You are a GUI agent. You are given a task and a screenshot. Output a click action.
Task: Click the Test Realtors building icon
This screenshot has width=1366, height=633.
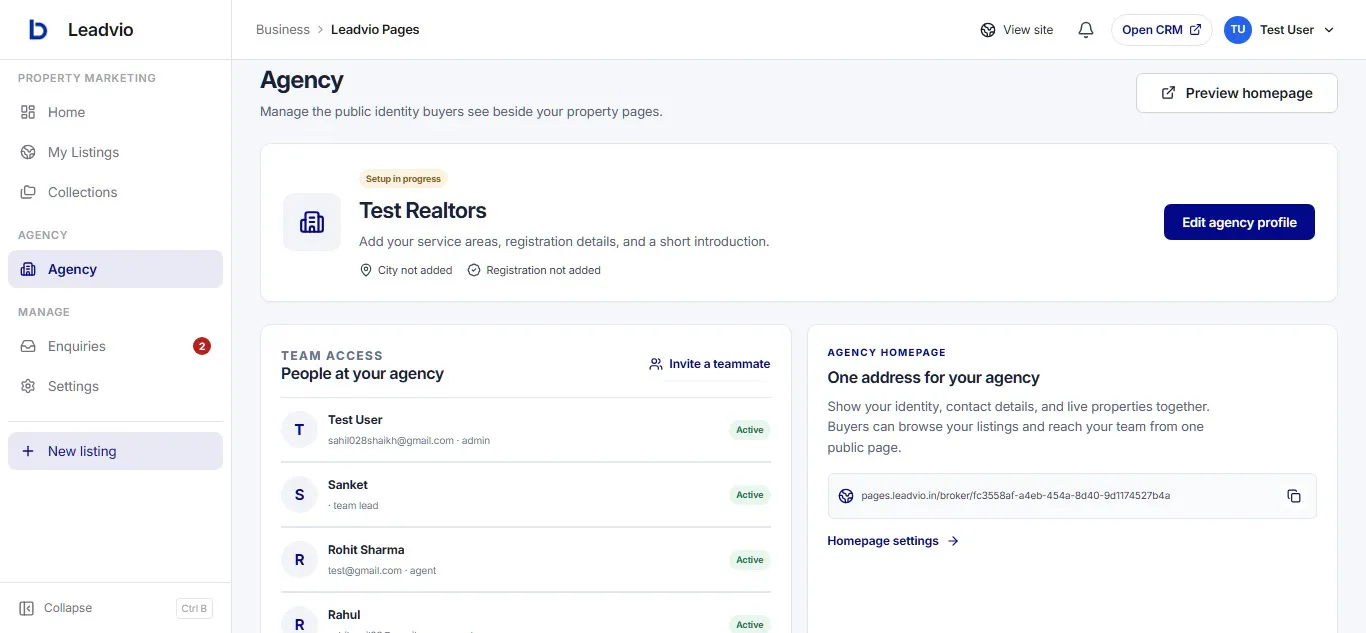(x=312, y=222)
